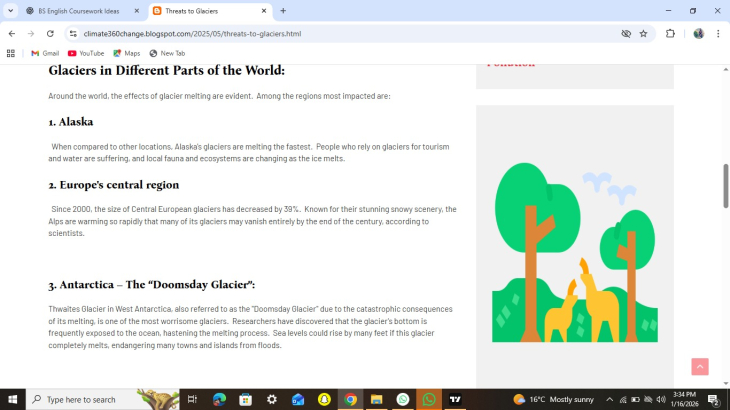This screenshot has width=730, height=410.
Task: Switch to BS English Coursework Ideas tab
Action: 78,11
